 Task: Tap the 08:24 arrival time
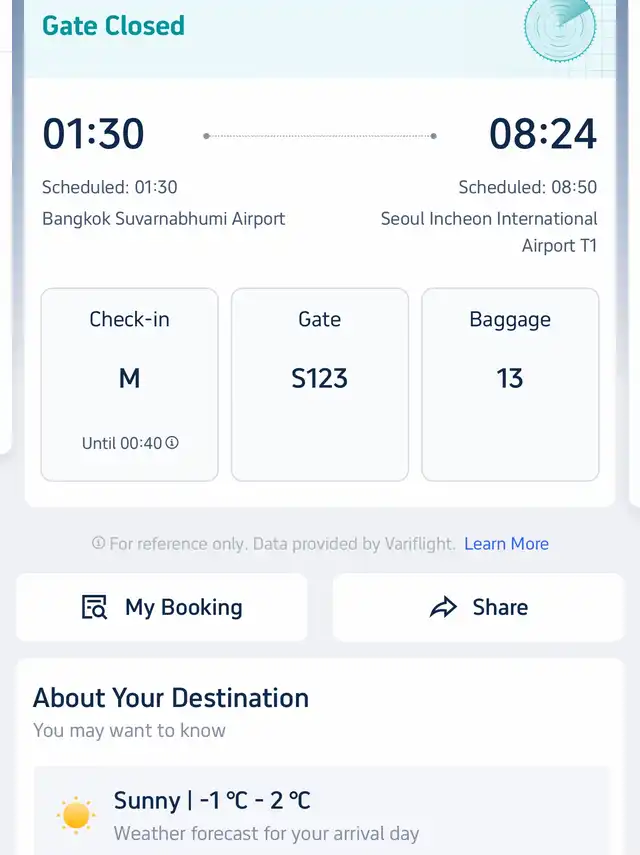[x=542, y=135]
